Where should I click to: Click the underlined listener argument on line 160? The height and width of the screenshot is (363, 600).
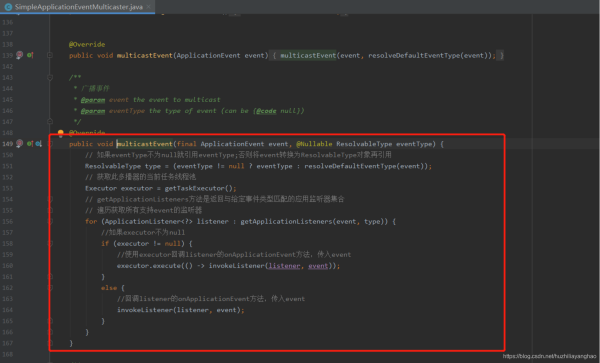(x=284, y=266)
